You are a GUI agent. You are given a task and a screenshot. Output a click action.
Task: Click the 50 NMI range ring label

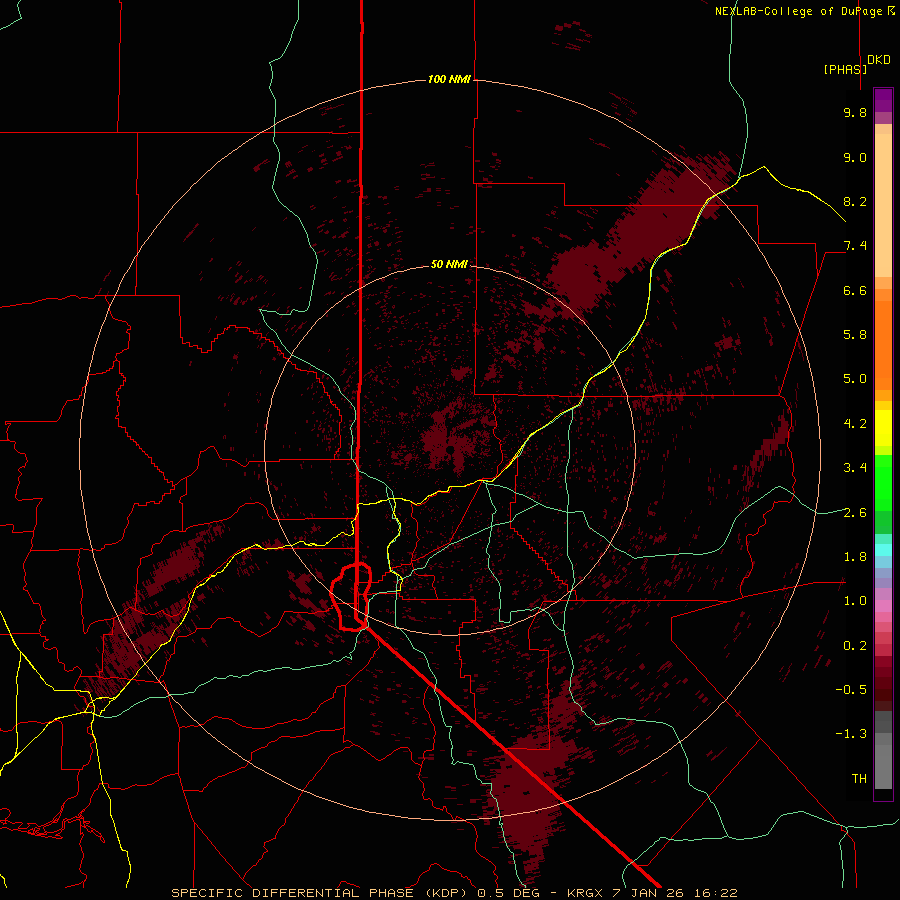tap(449, 264)
